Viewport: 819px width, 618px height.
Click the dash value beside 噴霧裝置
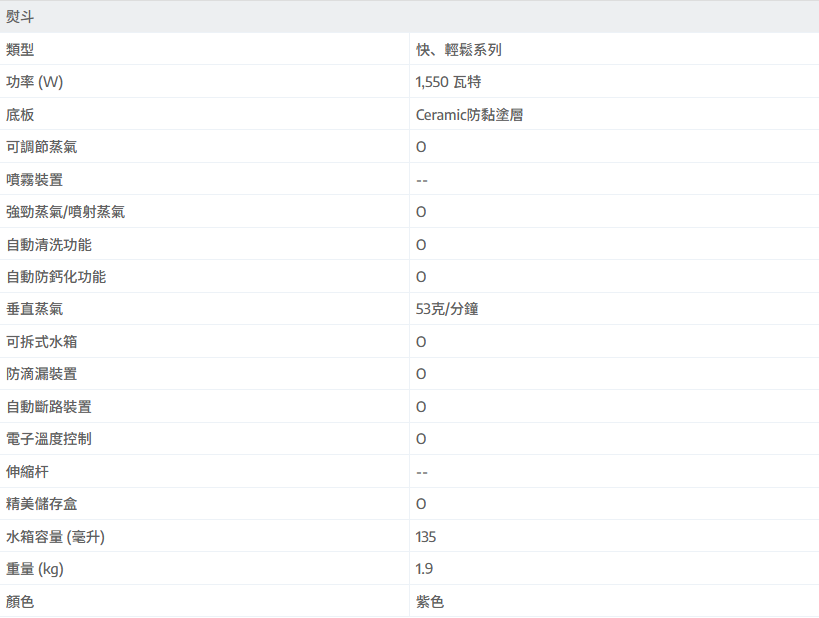tap(422, 180)
